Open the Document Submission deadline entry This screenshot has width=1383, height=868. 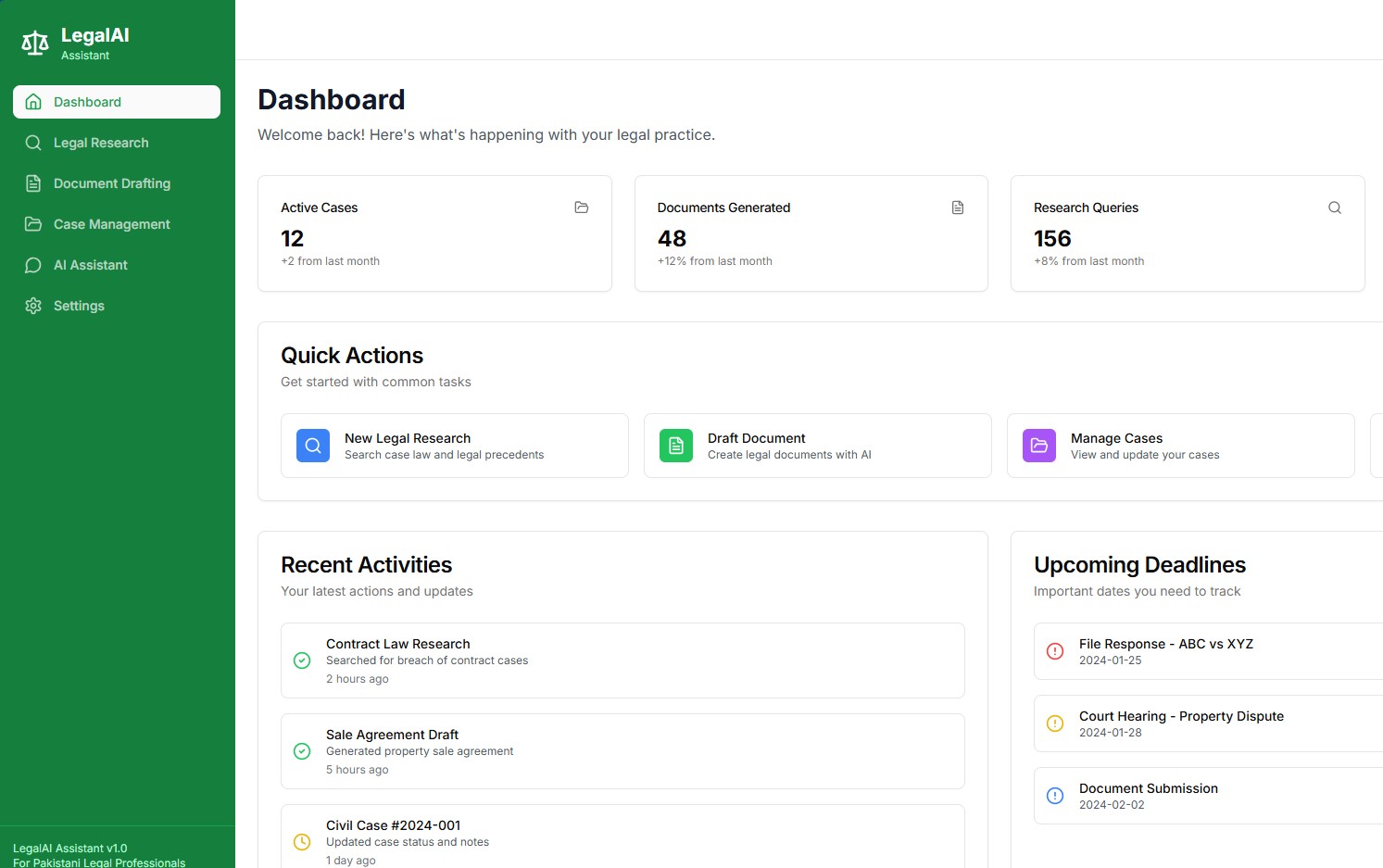coord(1209,796)
